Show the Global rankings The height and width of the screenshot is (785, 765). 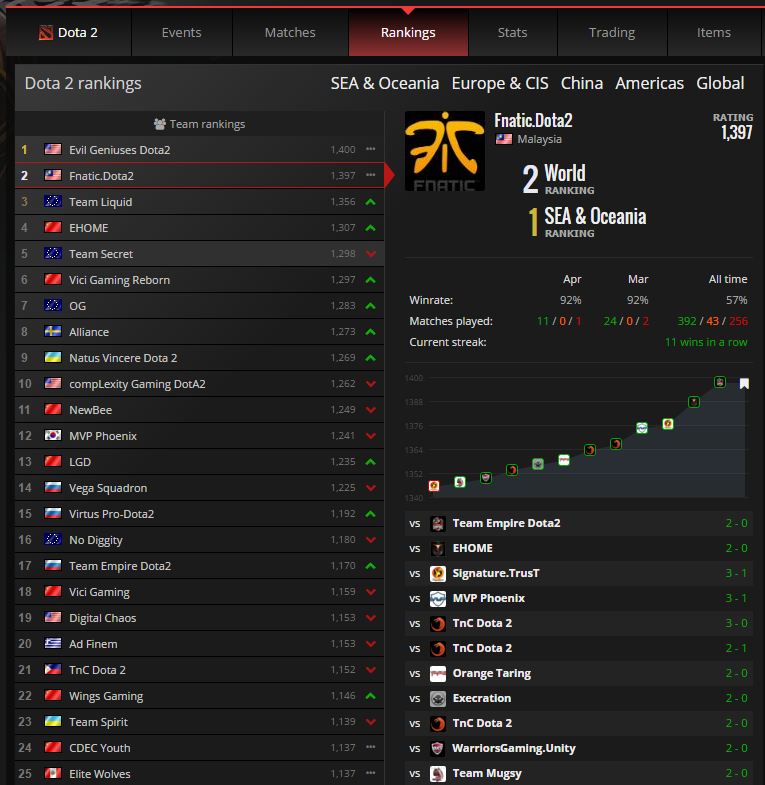(x=720, y=83)
